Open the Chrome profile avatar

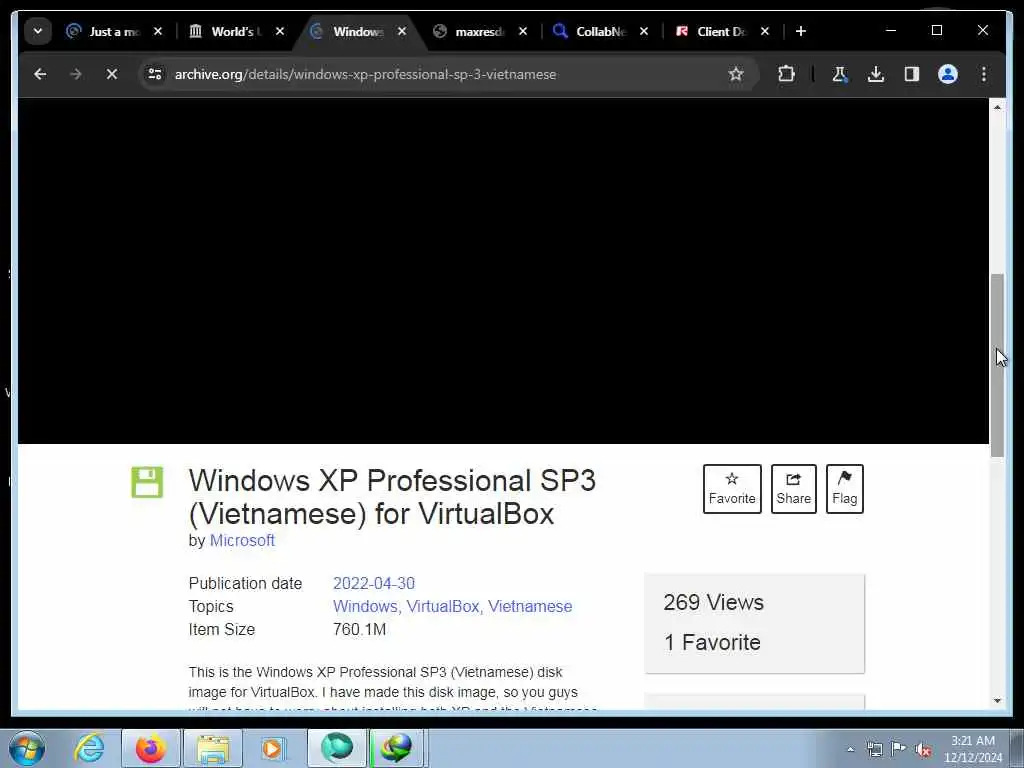click(948, 74)
